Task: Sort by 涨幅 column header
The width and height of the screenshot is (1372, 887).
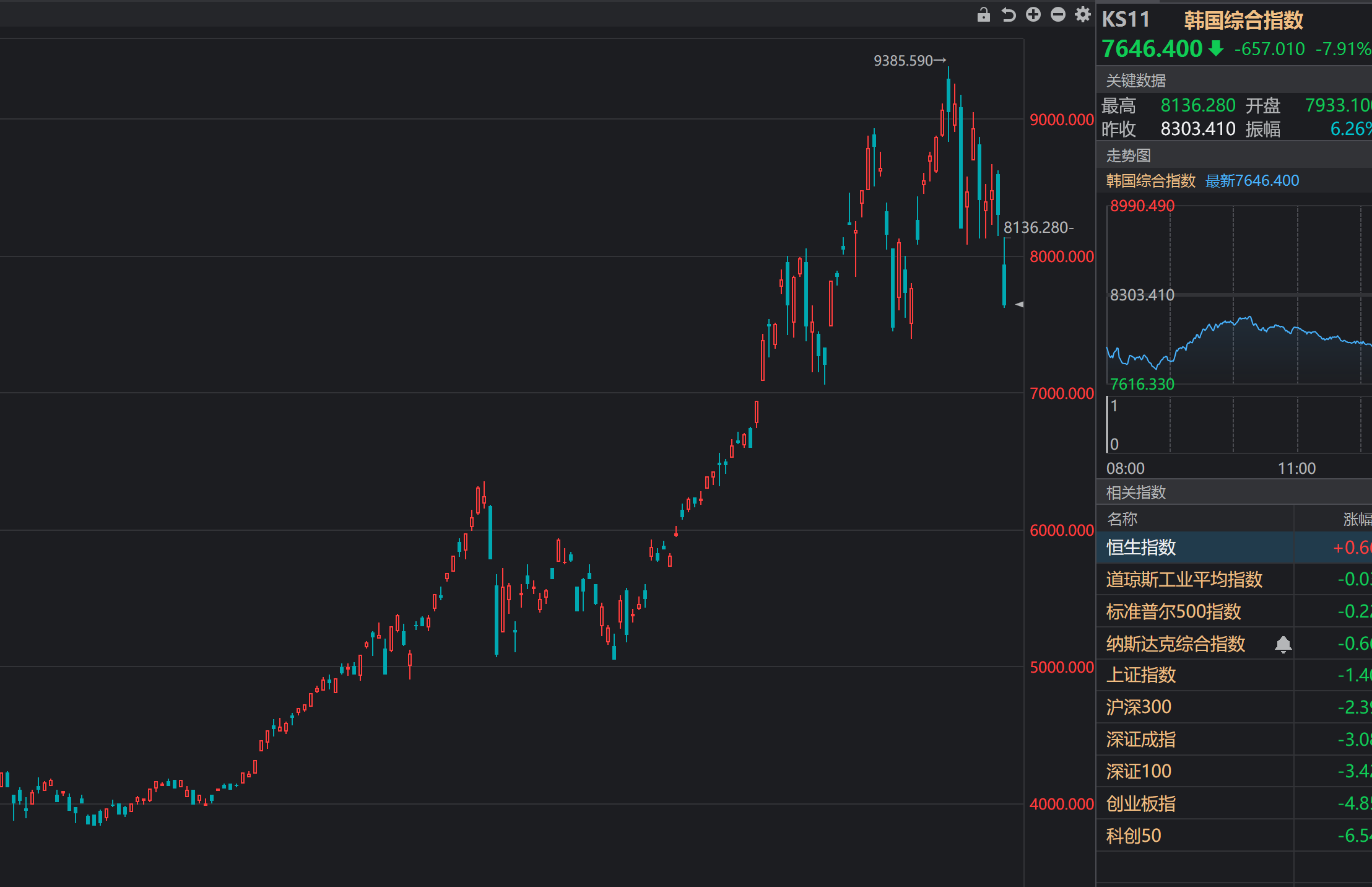Action: 1357,519
